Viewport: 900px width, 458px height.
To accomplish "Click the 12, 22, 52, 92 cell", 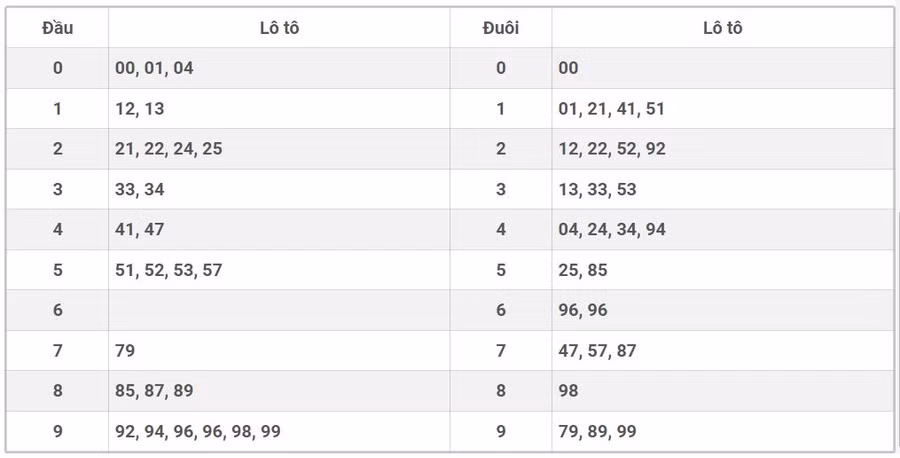I will pos(612,149).
